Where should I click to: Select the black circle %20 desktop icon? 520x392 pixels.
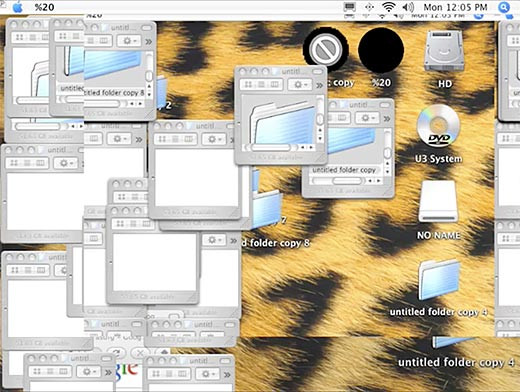[381, 57]
